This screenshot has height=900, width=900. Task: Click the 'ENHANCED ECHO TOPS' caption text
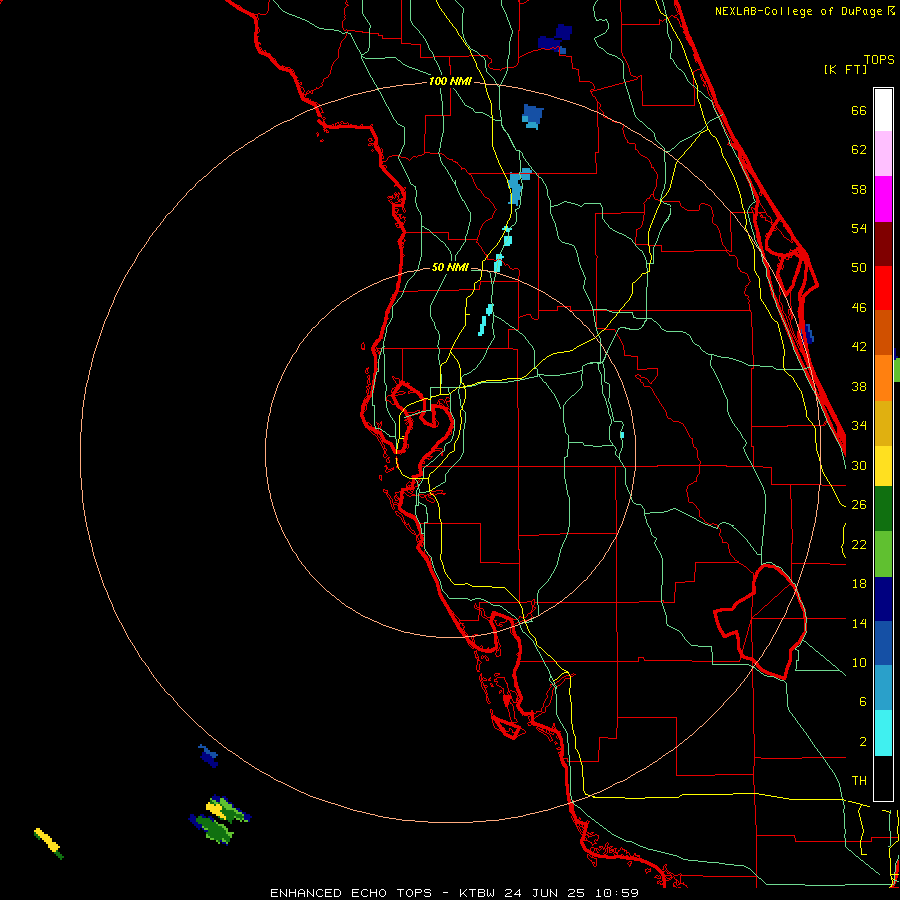coord(350,893)
